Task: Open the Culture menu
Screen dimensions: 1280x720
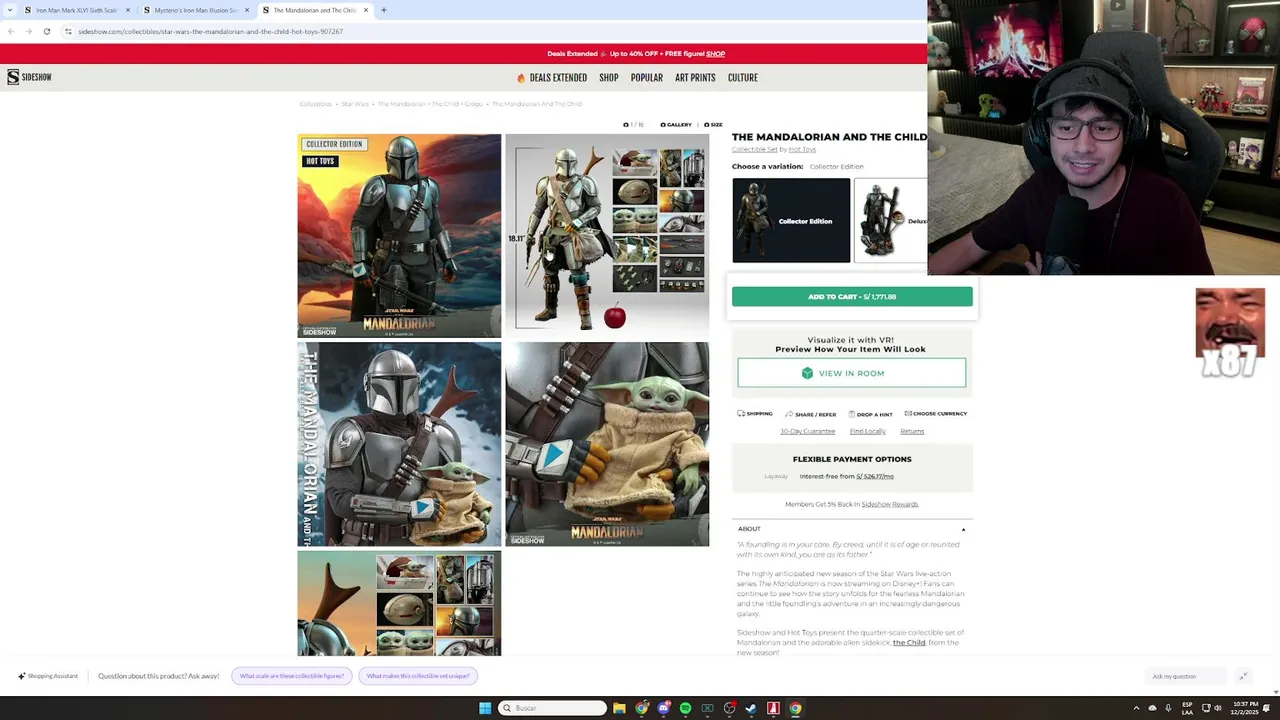Action: pos(743,78)
